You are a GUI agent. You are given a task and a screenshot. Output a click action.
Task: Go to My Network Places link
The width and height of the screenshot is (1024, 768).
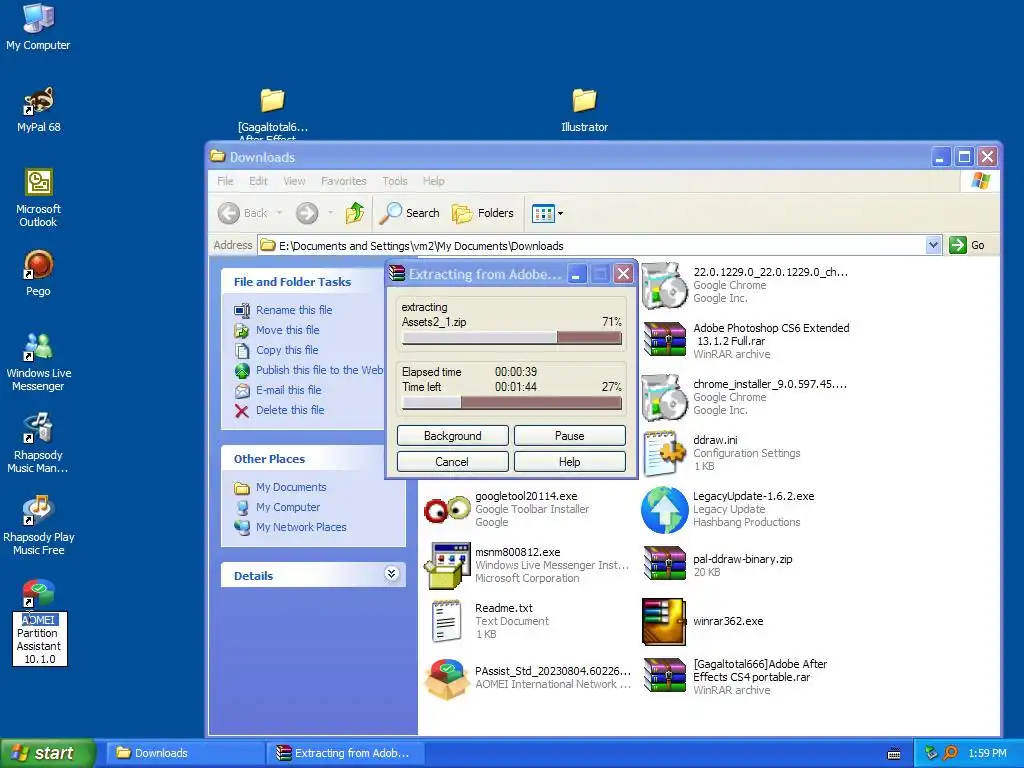(x=290, y=527)
